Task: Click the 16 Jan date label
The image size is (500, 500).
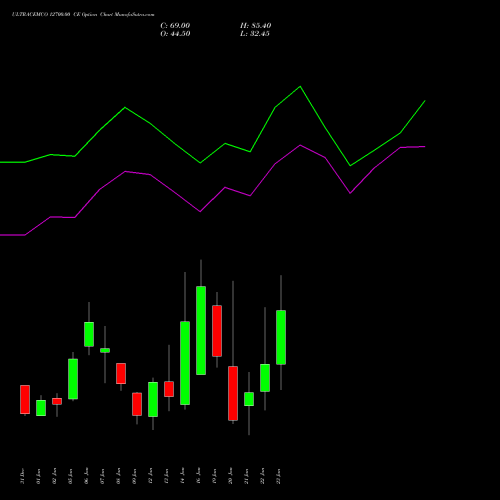Action: tap(198, 476)
